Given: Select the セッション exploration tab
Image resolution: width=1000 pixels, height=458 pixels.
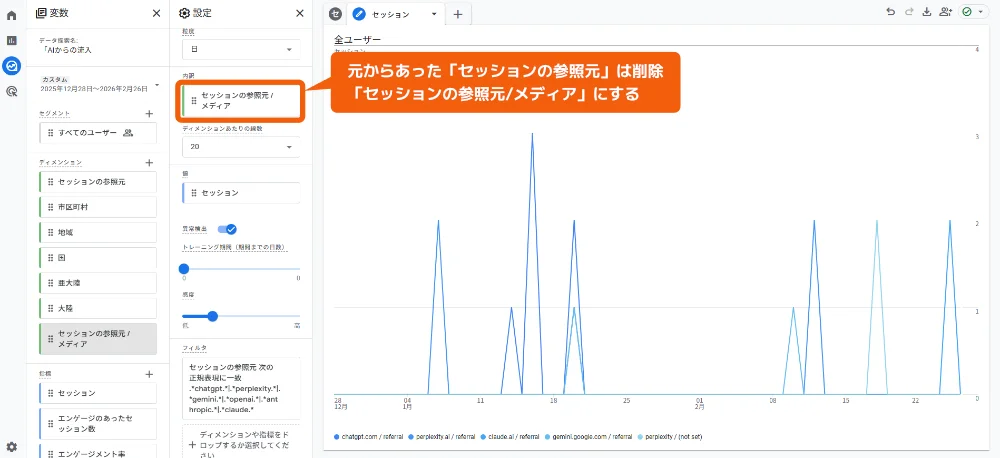Looking at the screenshot, I should click(x=390, y=15).
